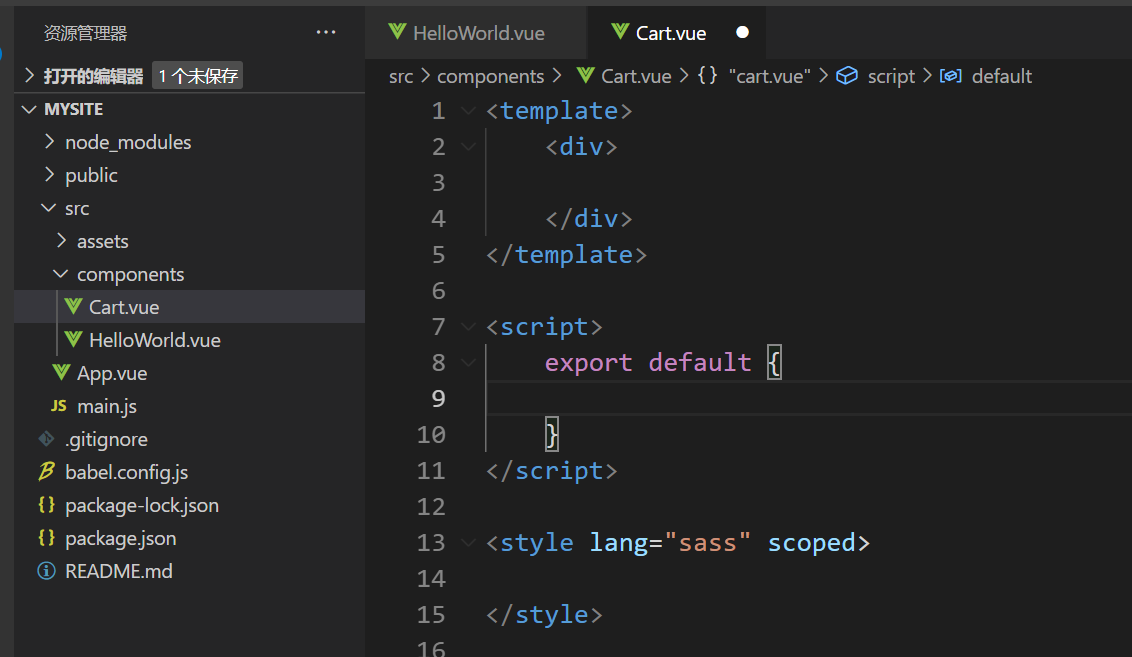The height and width of the screenshot is (657, 1132).
Task: Fold the script block at line 7
Action: (x=468, y=327)
